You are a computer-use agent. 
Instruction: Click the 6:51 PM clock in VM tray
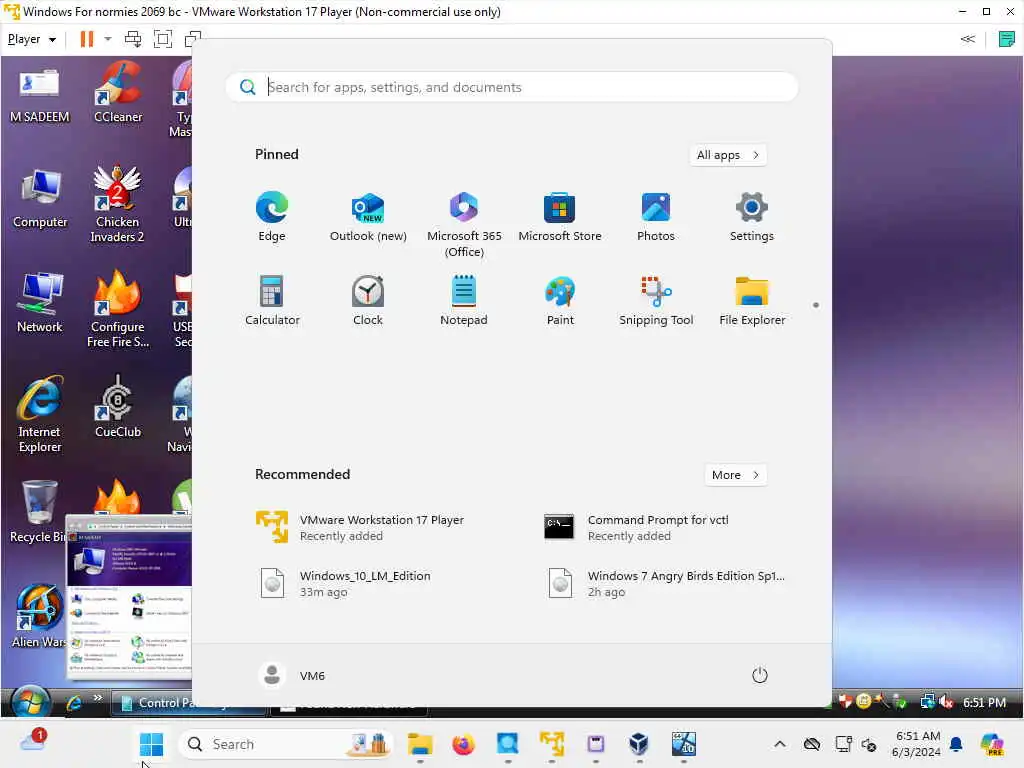coord(984,703)
